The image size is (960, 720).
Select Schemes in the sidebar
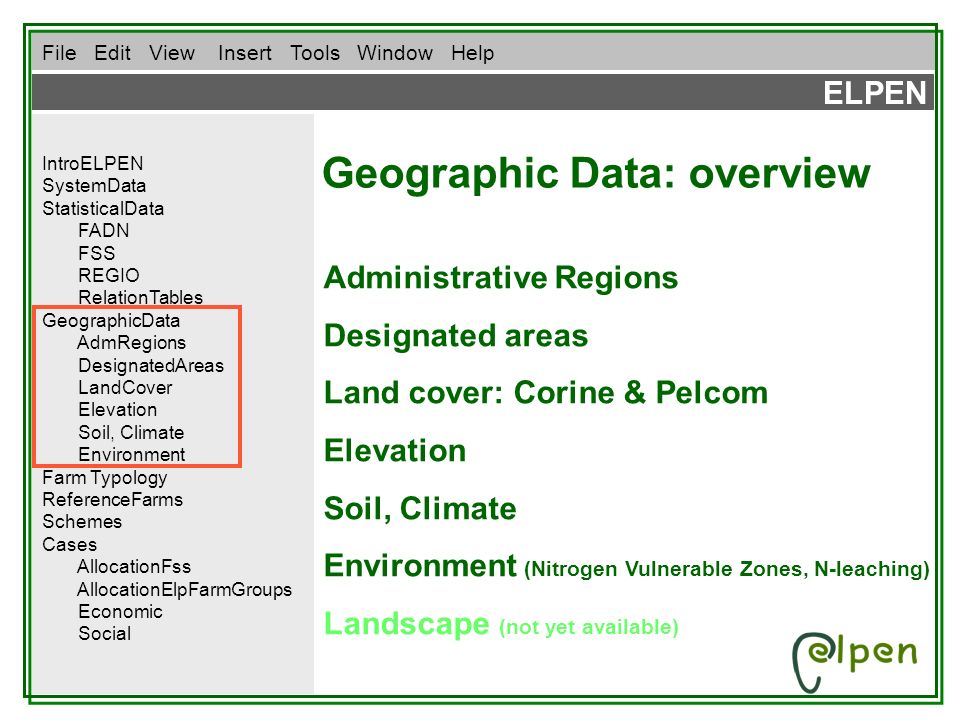coord(82,522)
